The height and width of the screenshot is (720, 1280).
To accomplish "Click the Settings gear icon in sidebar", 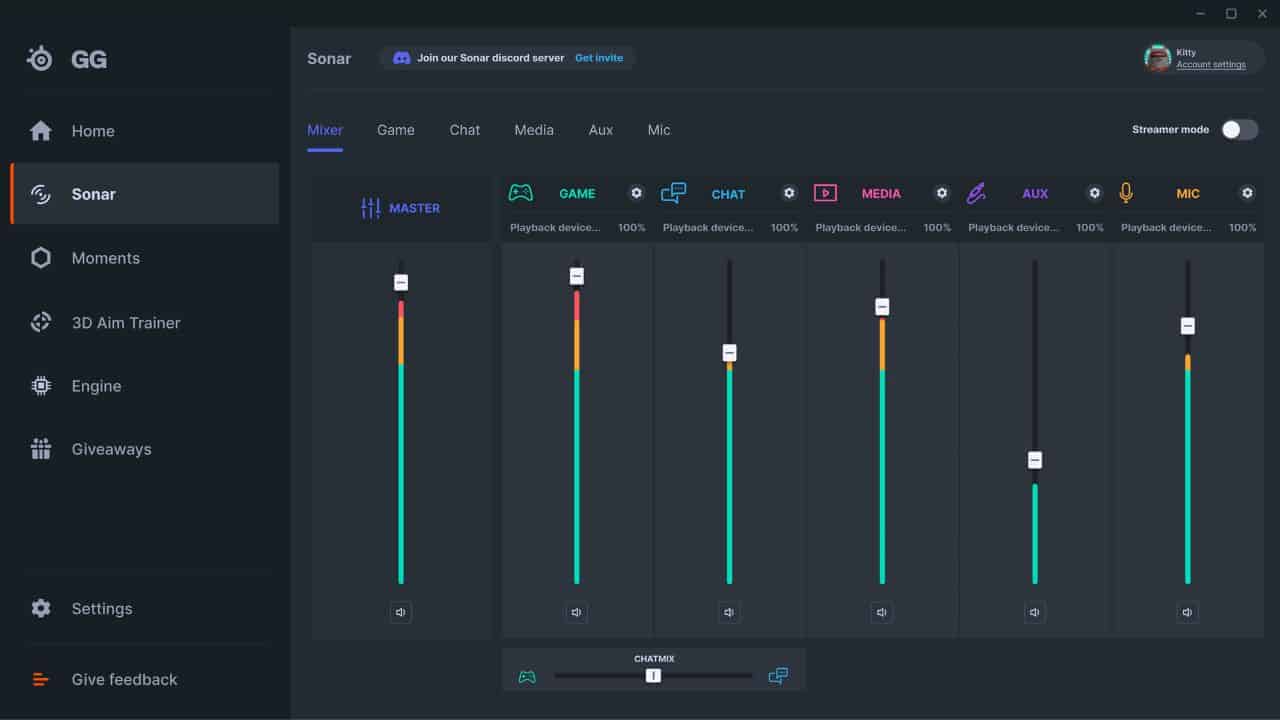I will (41, 608).
